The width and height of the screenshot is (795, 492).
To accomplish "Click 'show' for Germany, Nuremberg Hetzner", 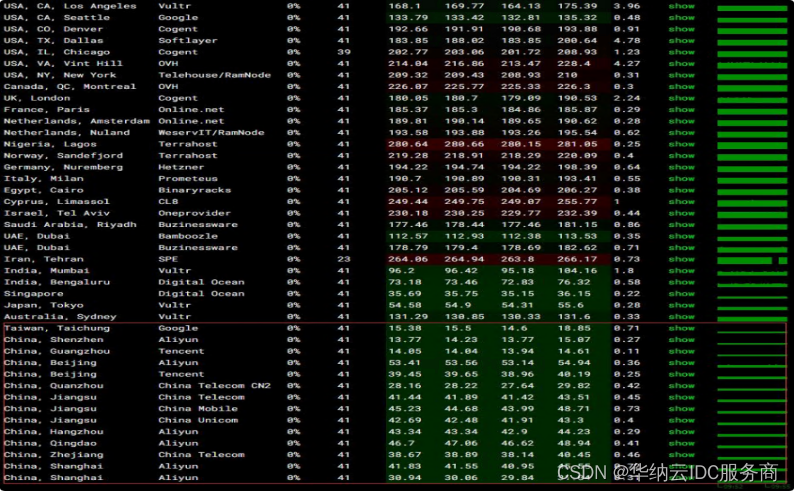I will (x=681, y=167).
